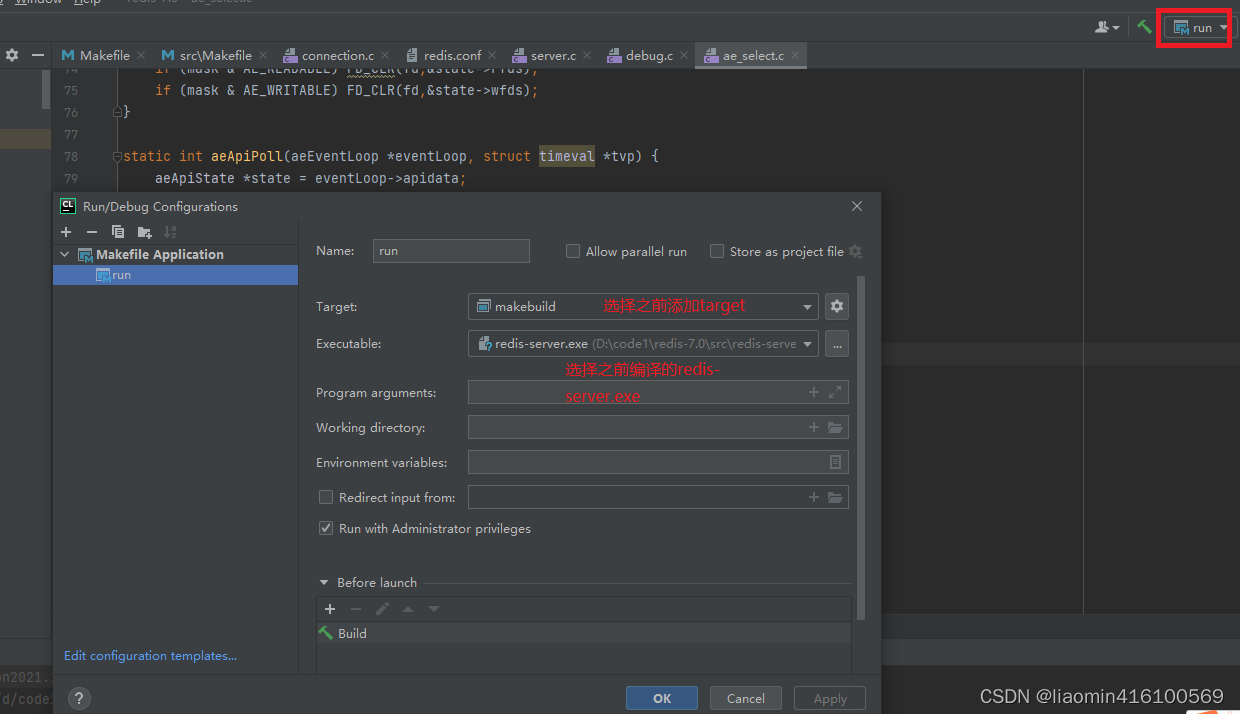The image size is (1240, 714).
Task: Create a new configuration folder
Action: pyautogui.click(x=144, y=232)
